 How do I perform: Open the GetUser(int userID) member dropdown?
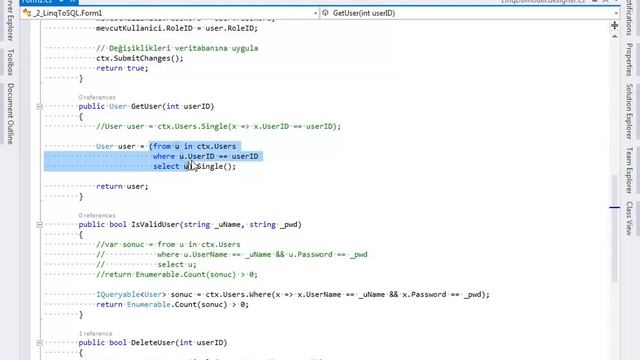(470, 13)
